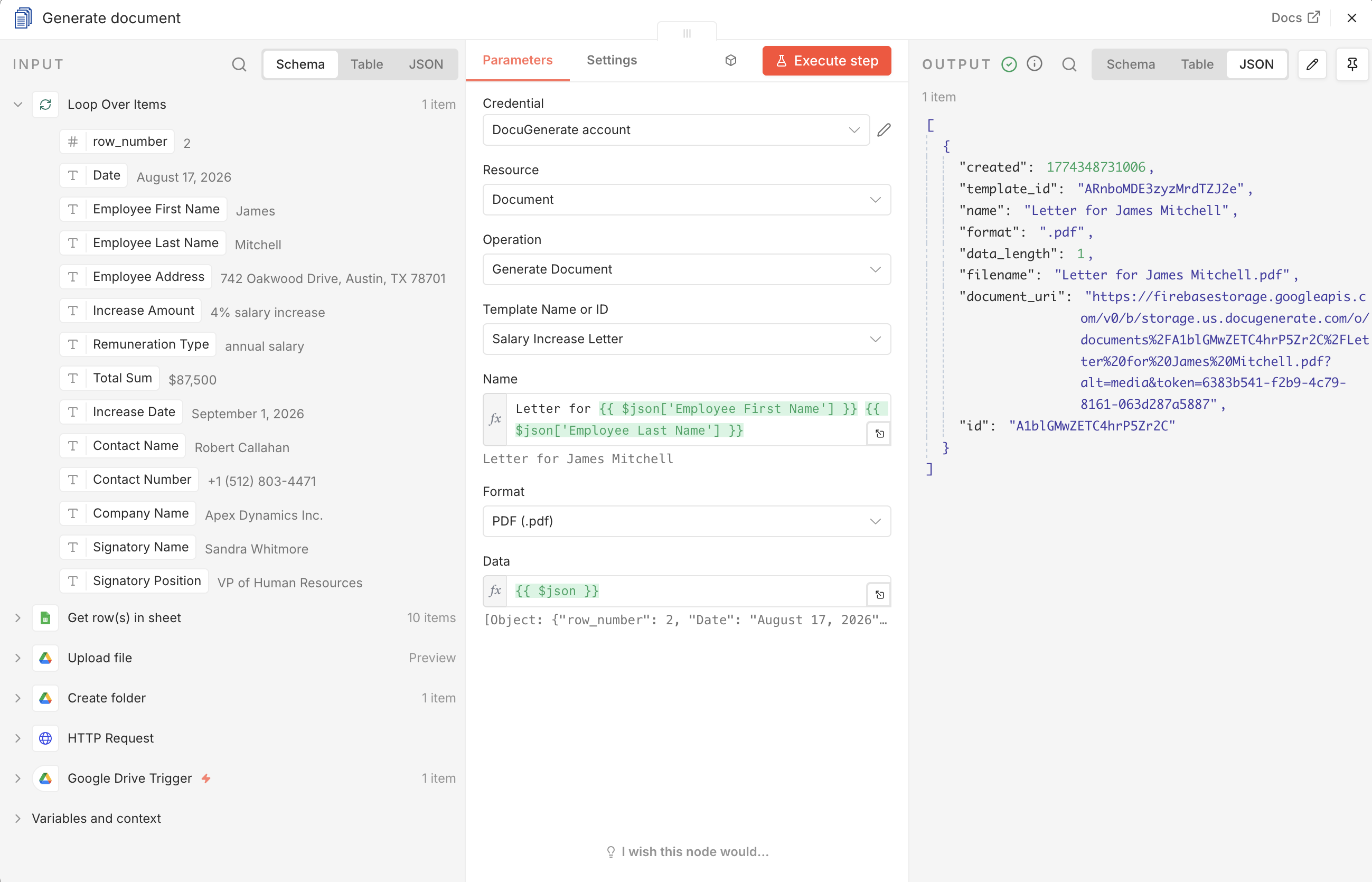Screen dimensions: 1372x882
Task: Expand the HTTP Request node
Action: click(x=18, y=738)
